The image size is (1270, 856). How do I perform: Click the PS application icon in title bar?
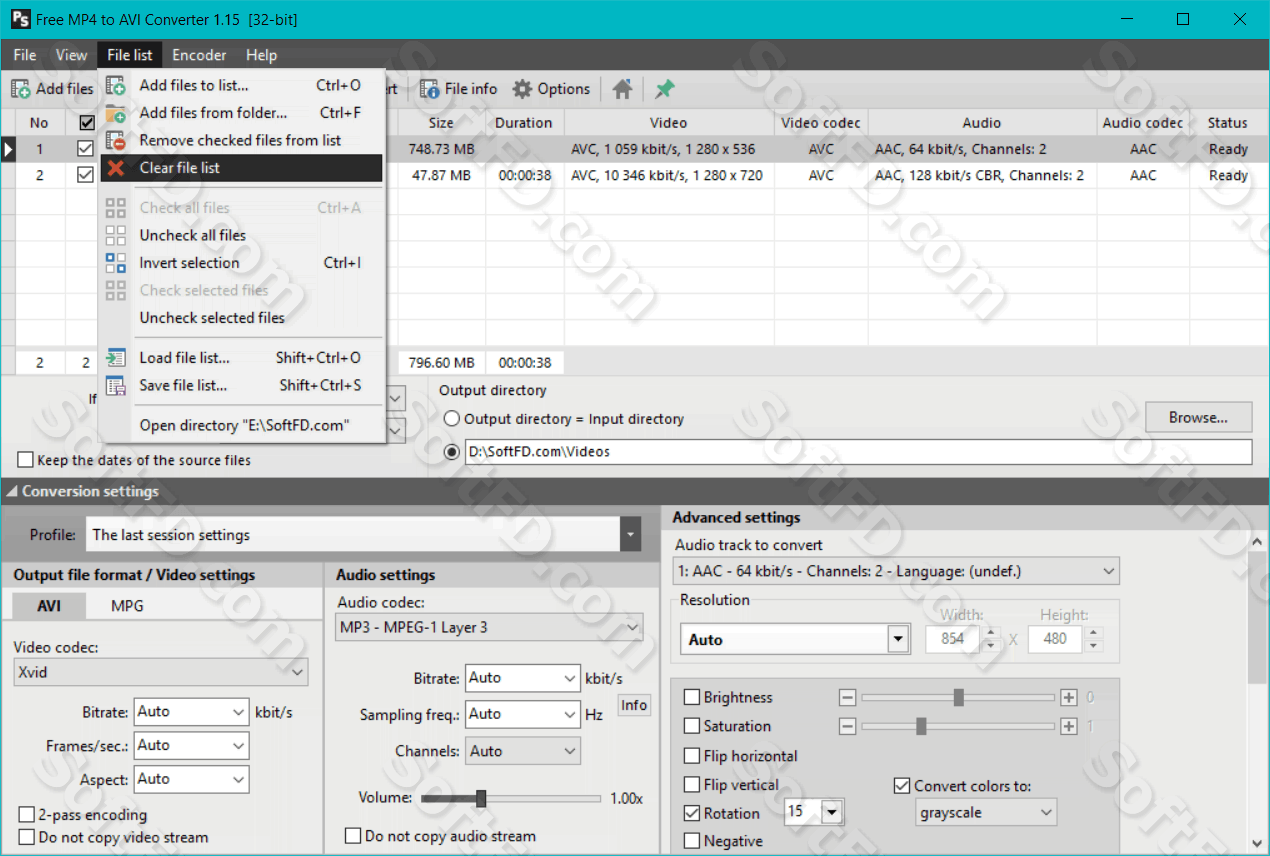point(19,19)
